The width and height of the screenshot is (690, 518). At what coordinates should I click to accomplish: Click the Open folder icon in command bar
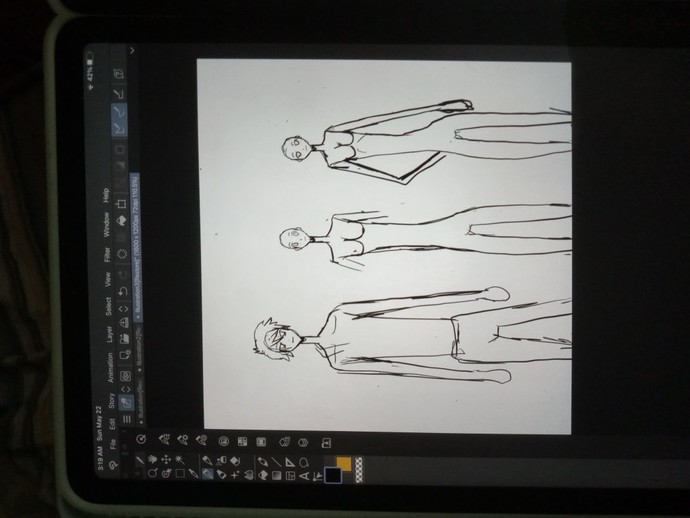tap(125, 339)
